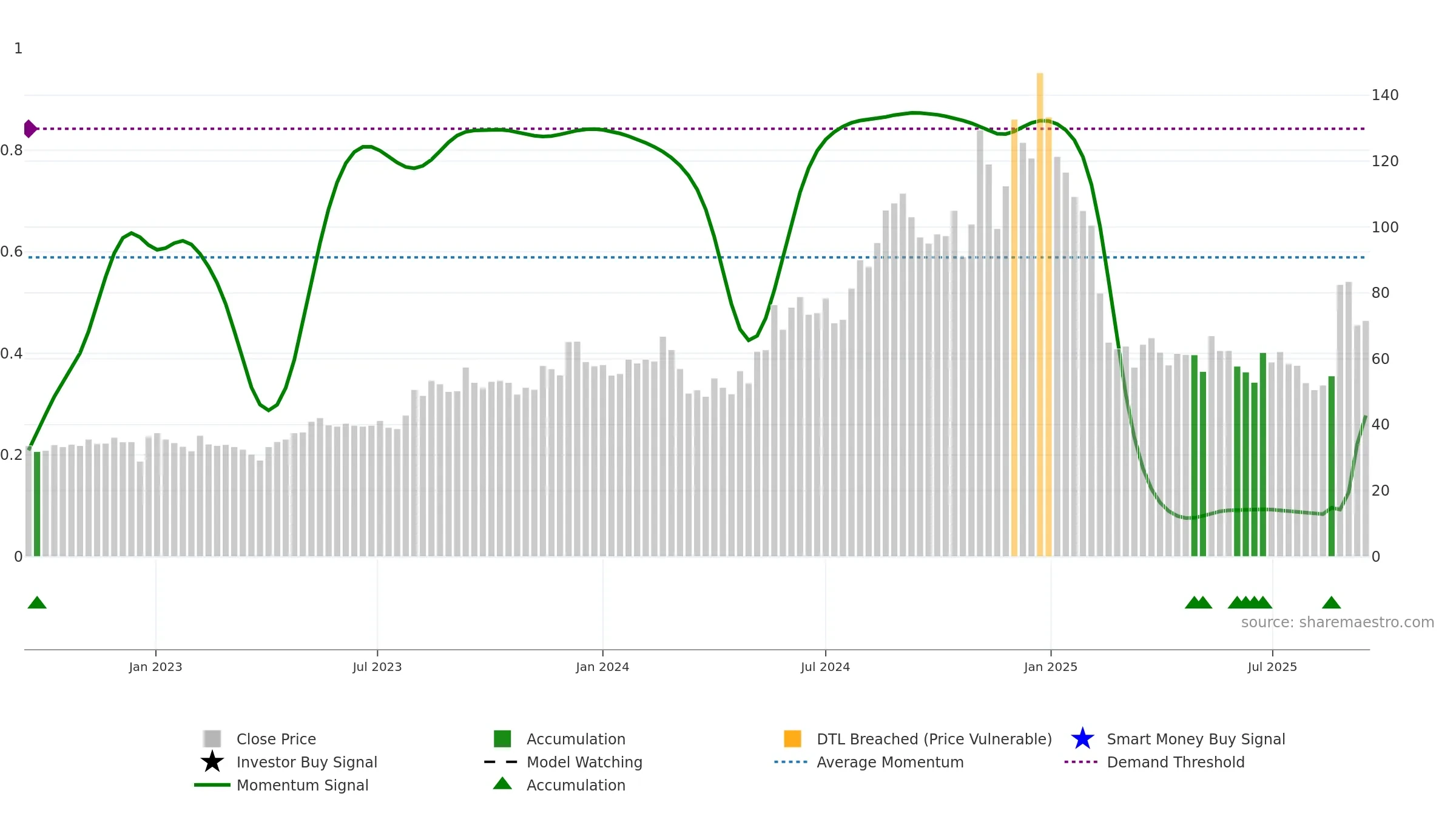Viewport: 1456px width, 819px height.
Task: Click the black Investor Buy Signal star
Action: click(212, 762)
